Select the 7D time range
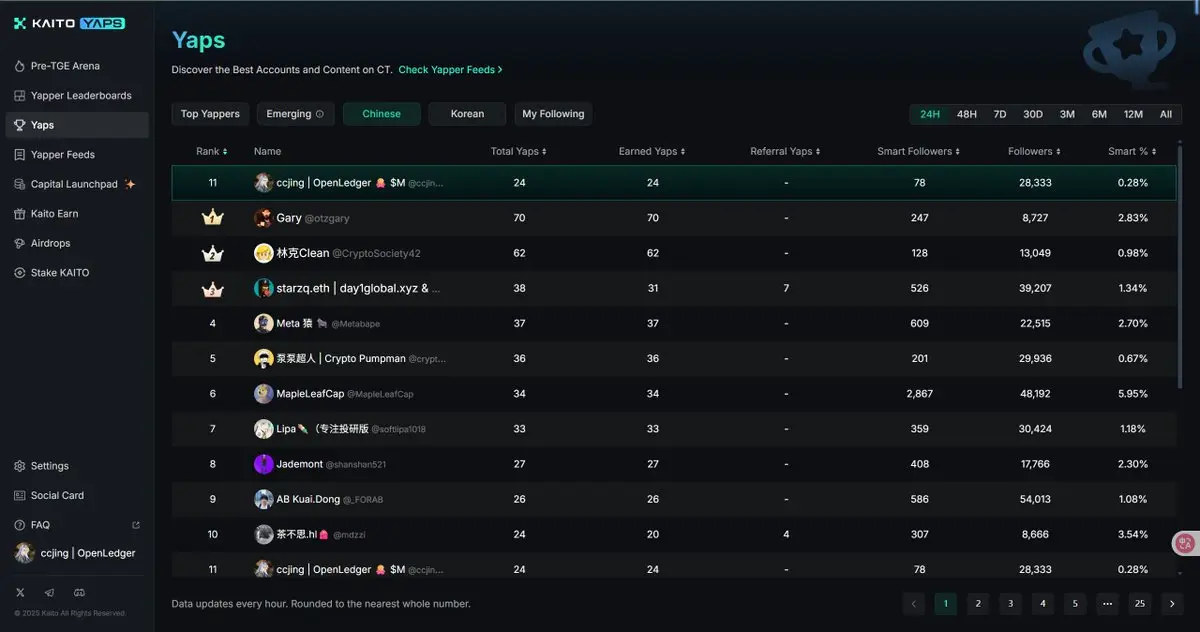 click(1000, 114)
